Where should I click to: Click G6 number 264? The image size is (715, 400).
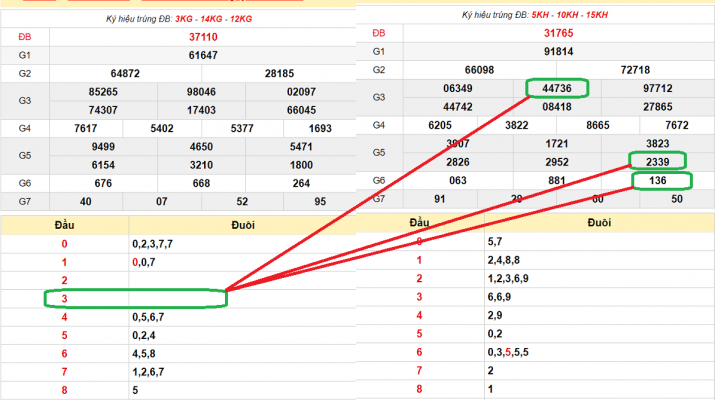pyautogui.click(x=301, y=183)
